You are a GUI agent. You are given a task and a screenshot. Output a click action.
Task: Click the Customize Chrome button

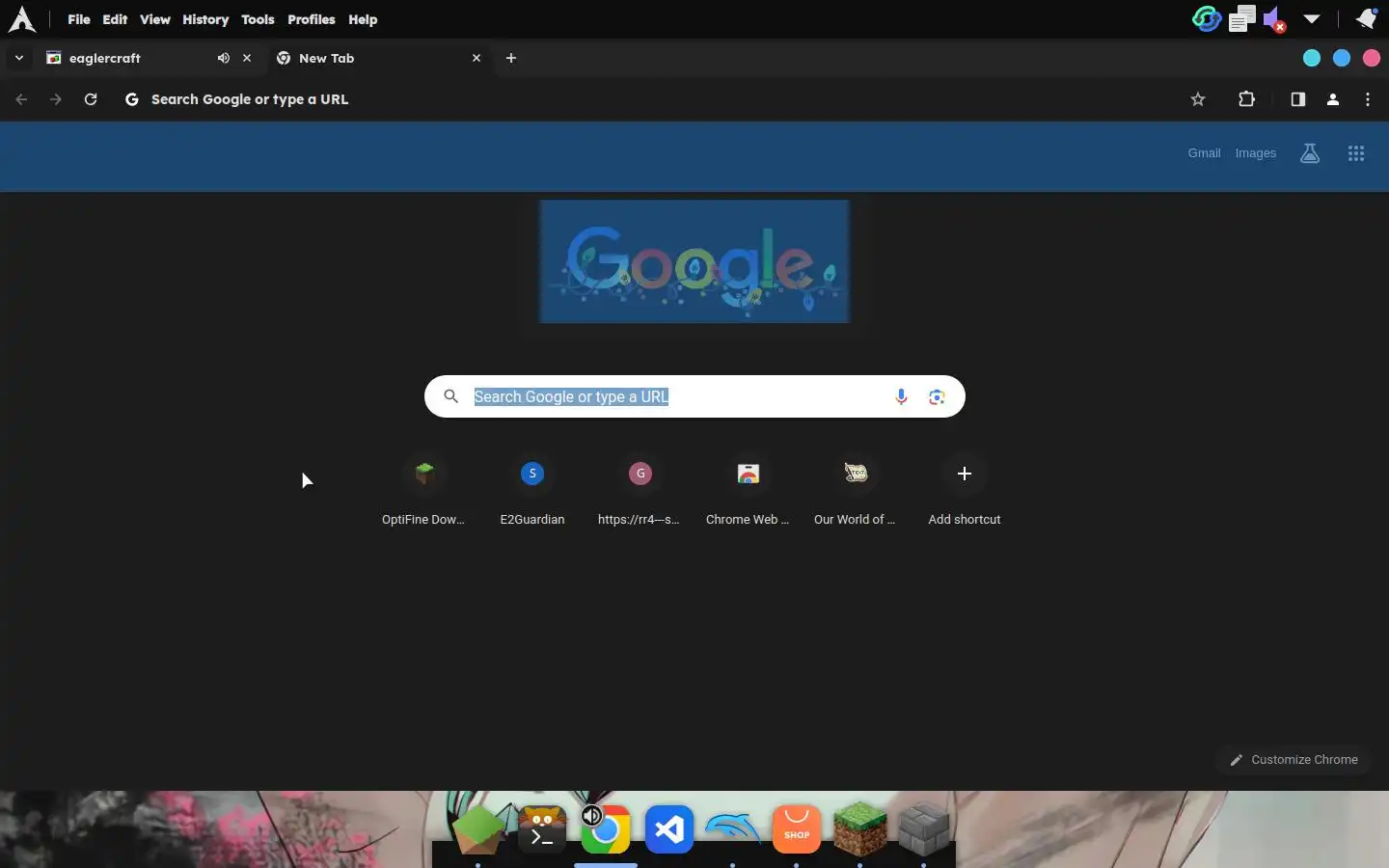[x=1294, y=760]
